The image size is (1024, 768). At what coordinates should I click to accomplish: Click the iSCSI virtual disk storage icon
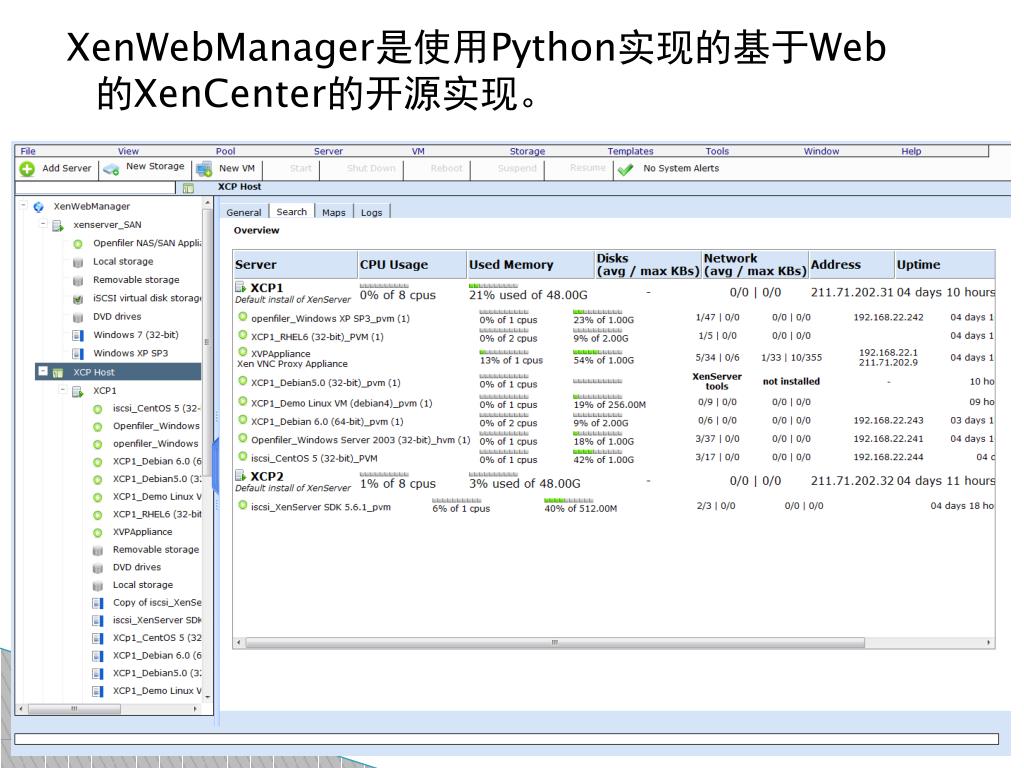click(x=78, y=298)
